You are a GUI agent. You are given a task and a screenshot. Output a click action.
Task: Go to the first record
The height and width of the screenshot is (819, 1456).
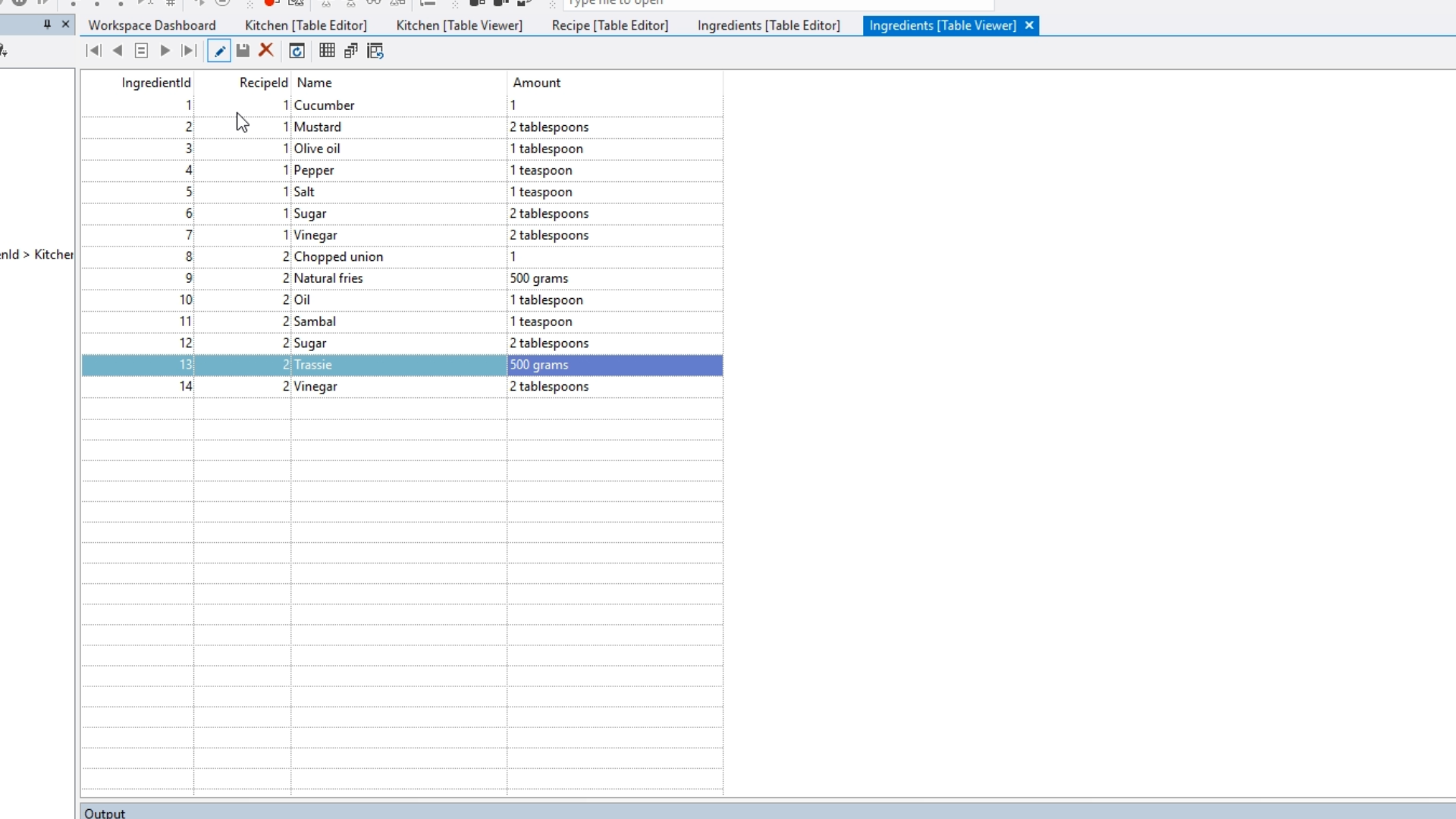[x=93, y=51]
